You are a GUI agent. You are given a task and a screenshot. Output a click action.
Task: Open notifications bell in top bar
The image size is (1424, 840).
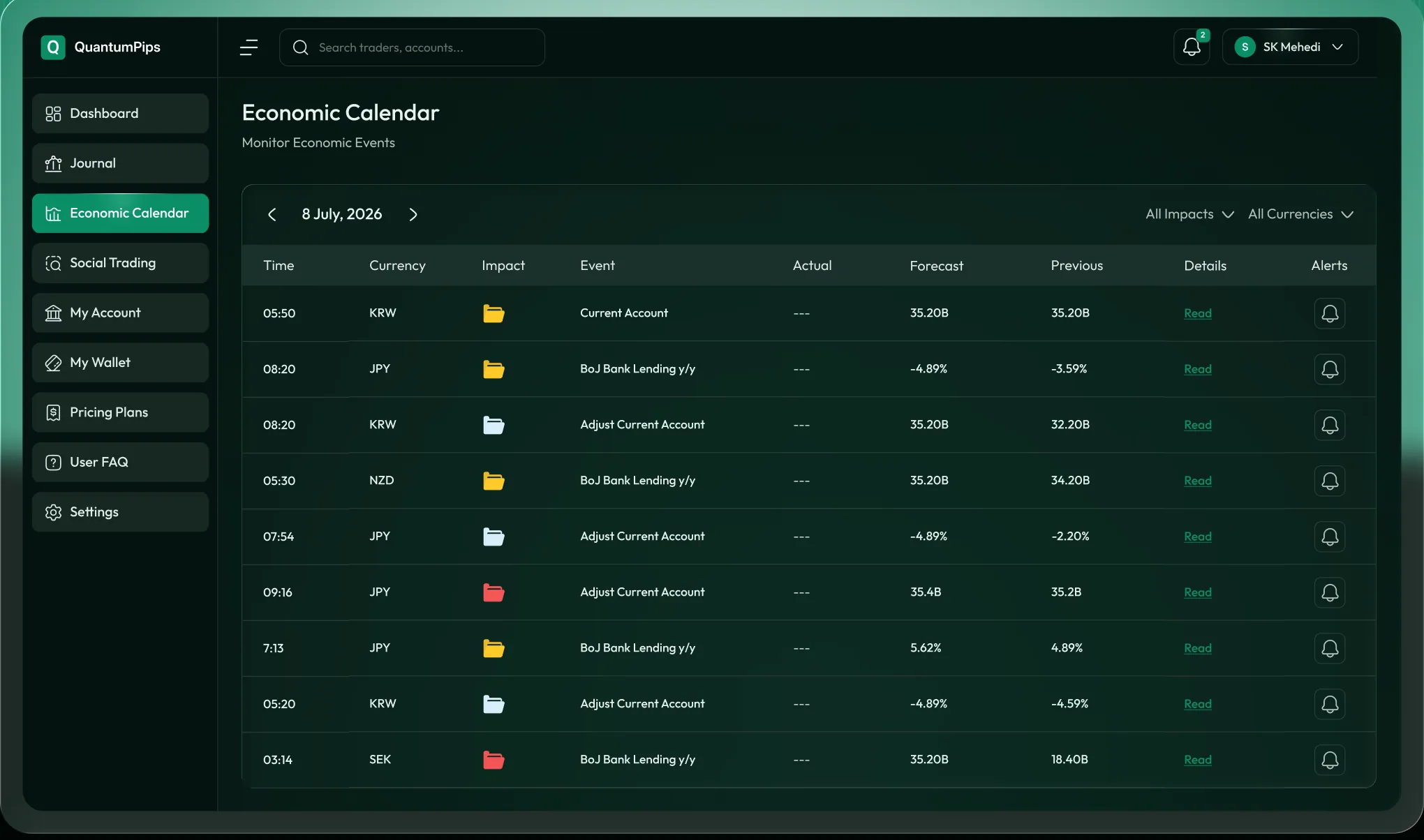point(1192,47)
